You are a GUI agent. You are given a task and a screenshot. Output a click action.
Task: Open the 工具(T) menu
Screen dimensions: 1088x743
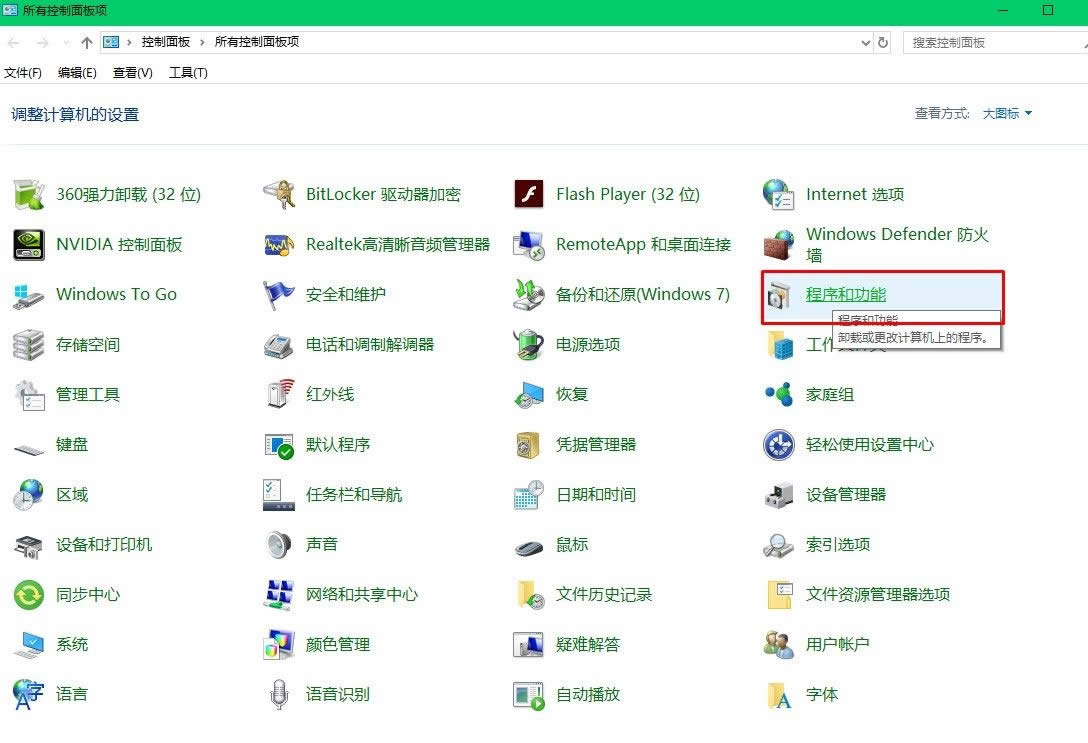[188, 73]
